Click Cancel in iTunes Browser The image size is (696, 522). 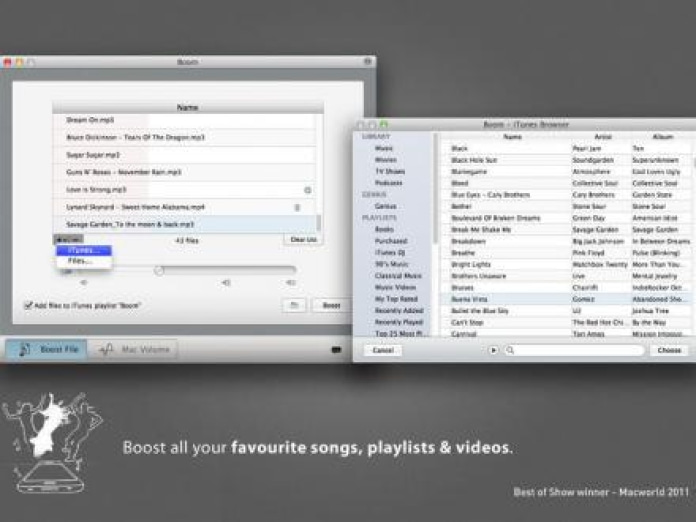pos(383,350)
